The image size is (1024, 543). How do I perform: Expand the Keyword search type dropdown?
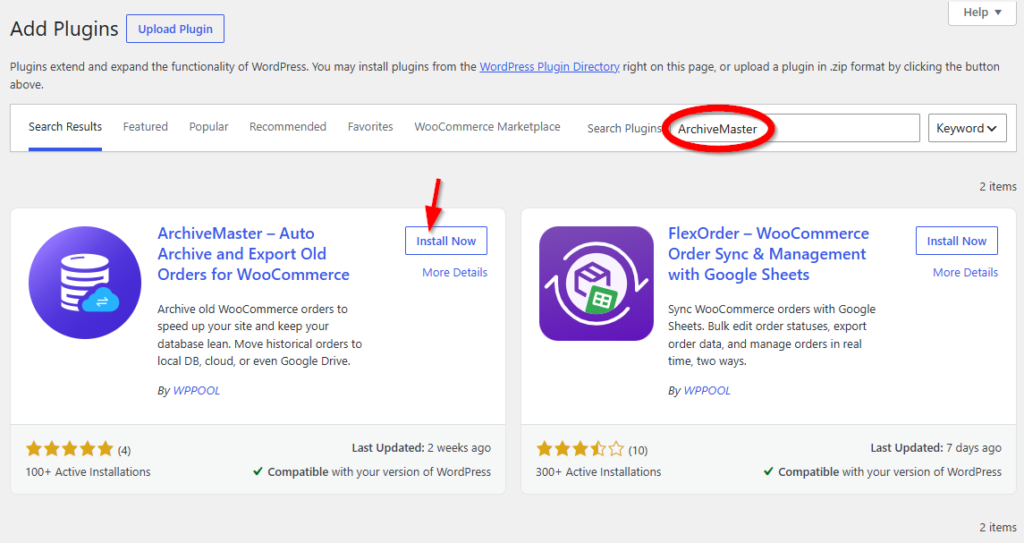pyautogui.click(x=967, y=128)
